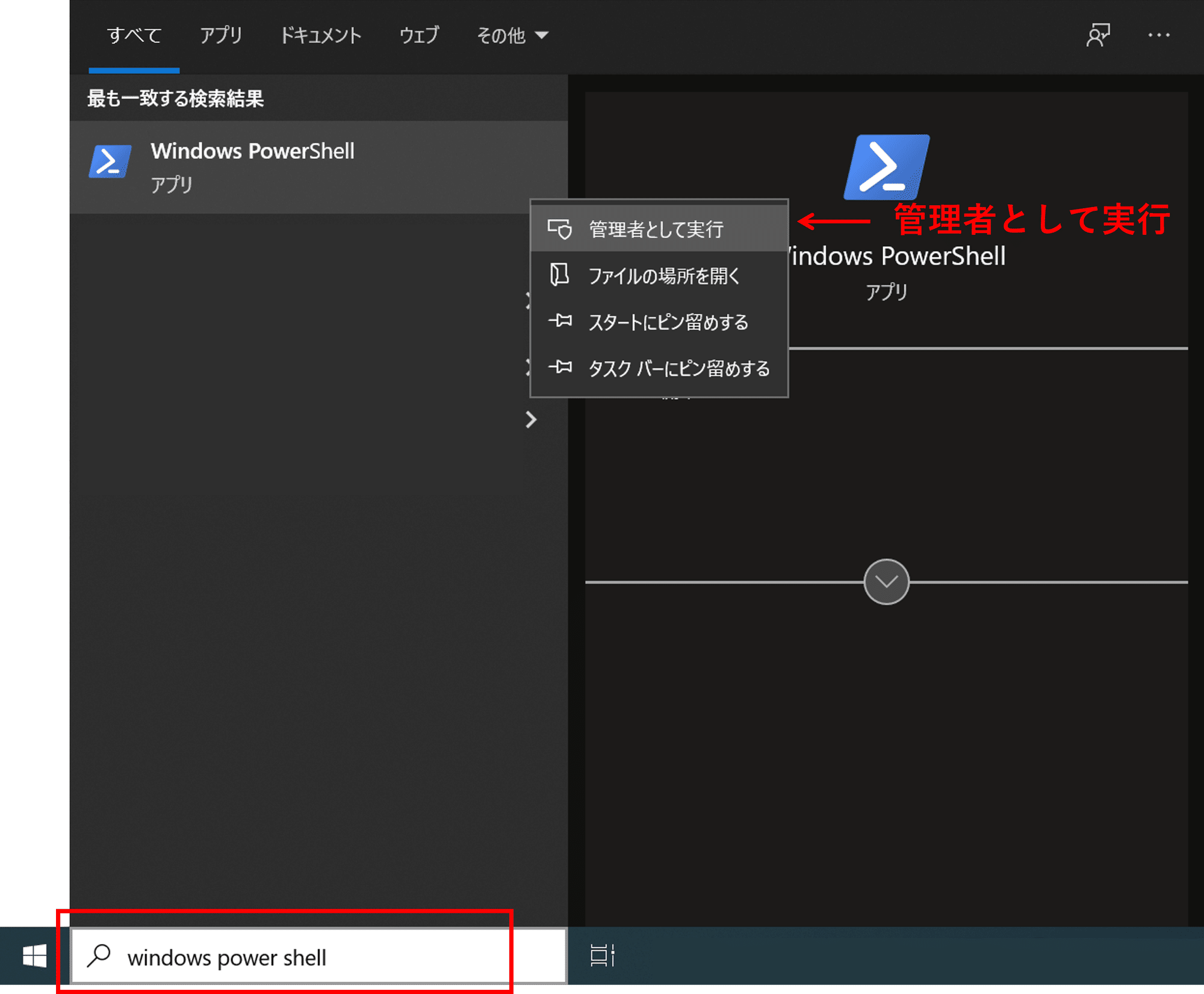Screen dimensions: 1204x994
Task: Click the small PowerShell icon in results
Action: (x=110, y=161)
